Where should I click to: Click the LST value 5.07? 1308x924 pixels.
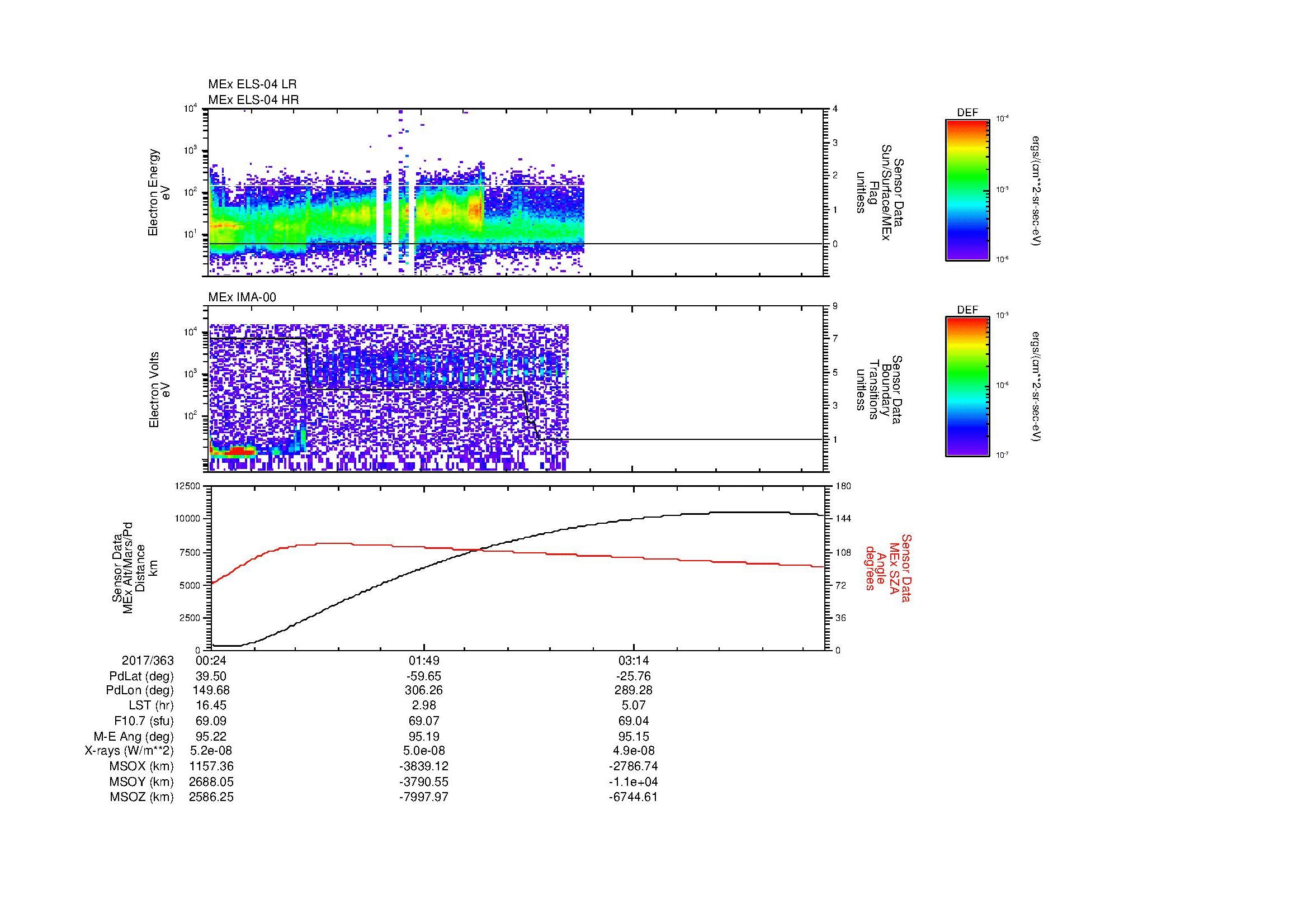tap(634, 705)
